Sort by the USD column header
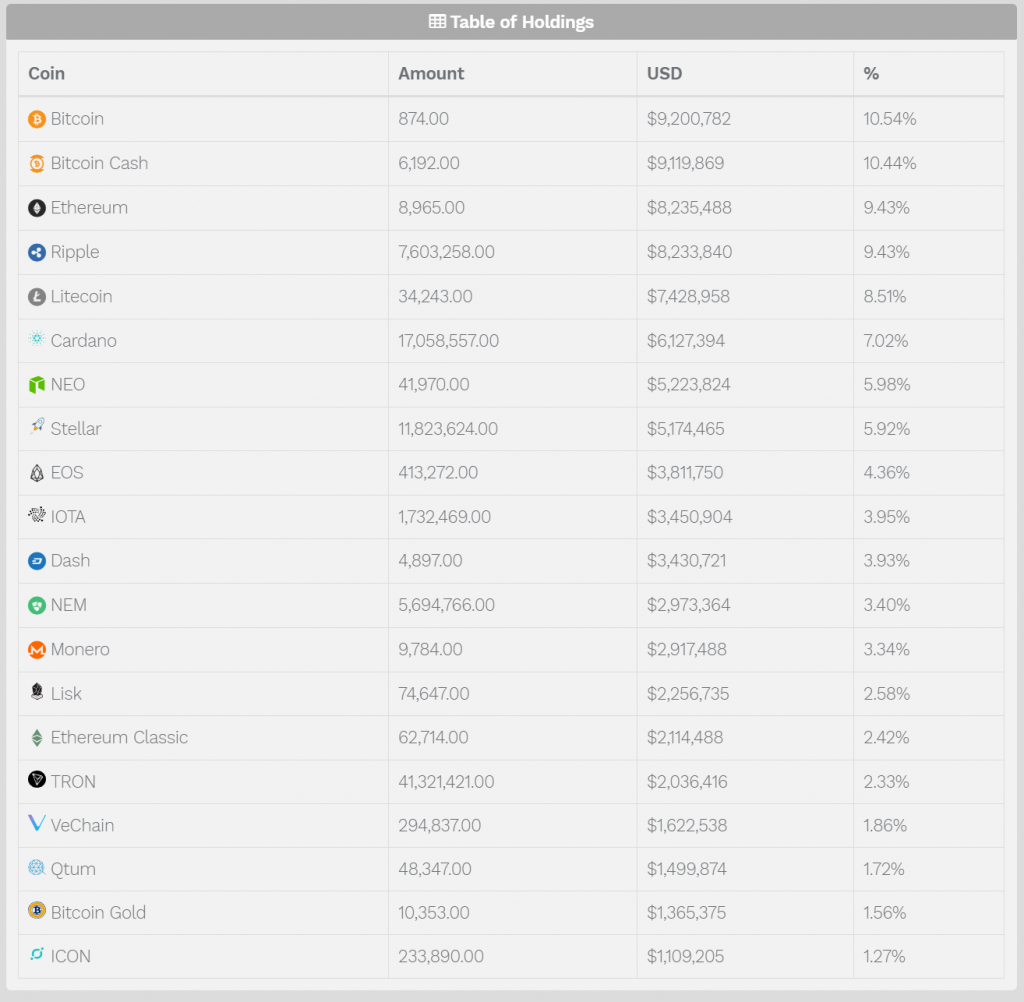This screenshot has height=1002, width=1024. click(x=665, y=73)
